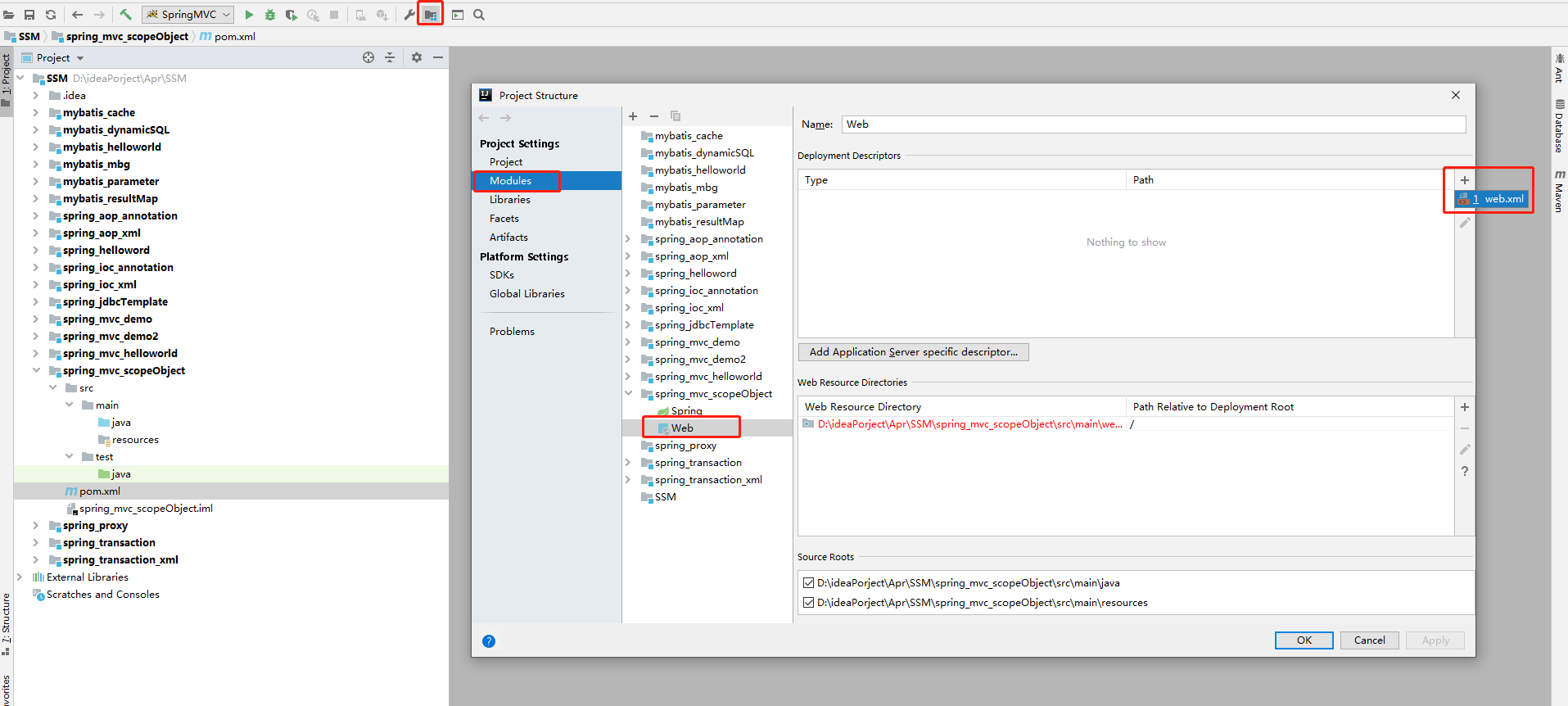Image resolution: width=1568 pixels, height=706 pixels.
Task: Choose web.xml from the descriptor popup
Action: pyautogui.click(x=1491, y=199)
